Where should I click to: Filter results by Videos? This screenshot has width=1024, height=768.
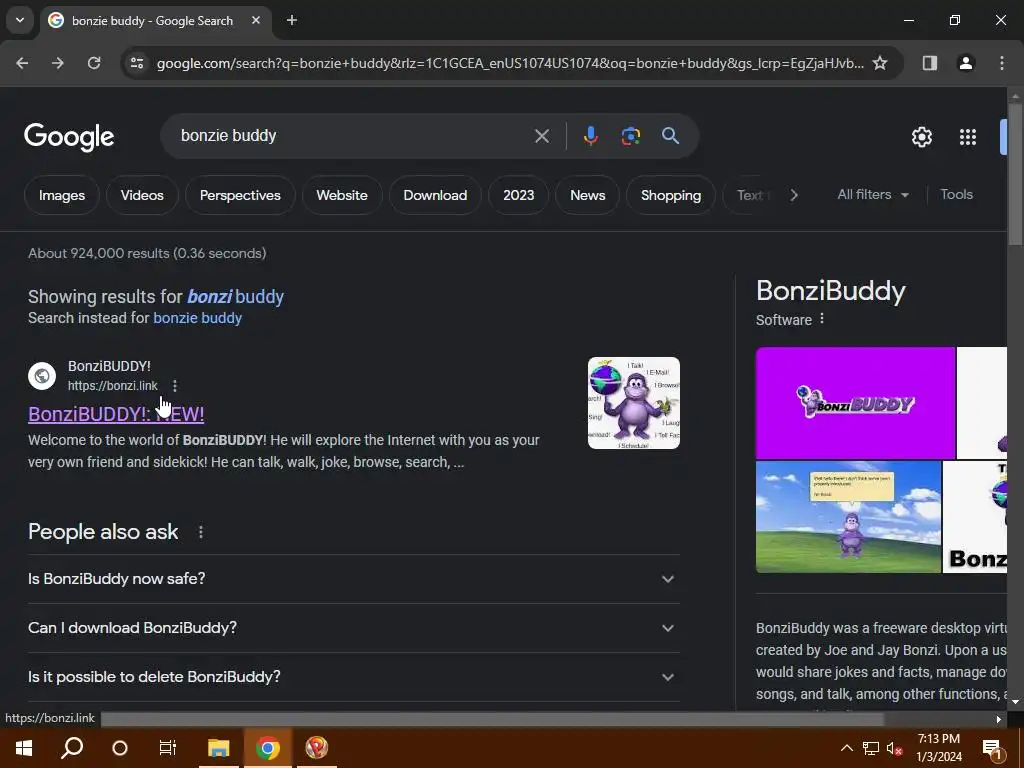[142, 195]
